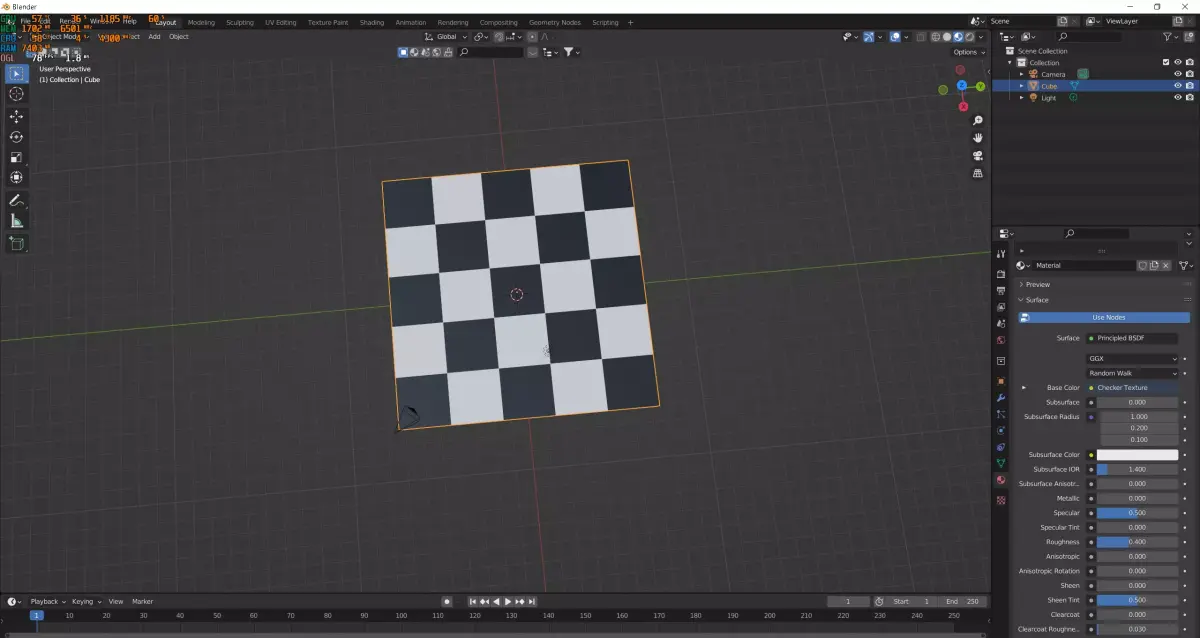Select the Move tool
The height and width of the screenshot is (638, 1200).
[x=16, y=117]
